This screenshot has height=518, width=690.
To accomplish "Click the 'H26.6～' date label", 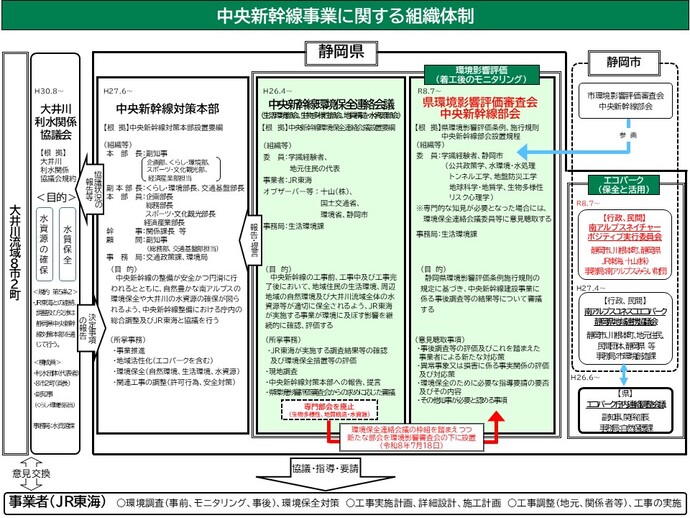I will (x=585, y=378).
